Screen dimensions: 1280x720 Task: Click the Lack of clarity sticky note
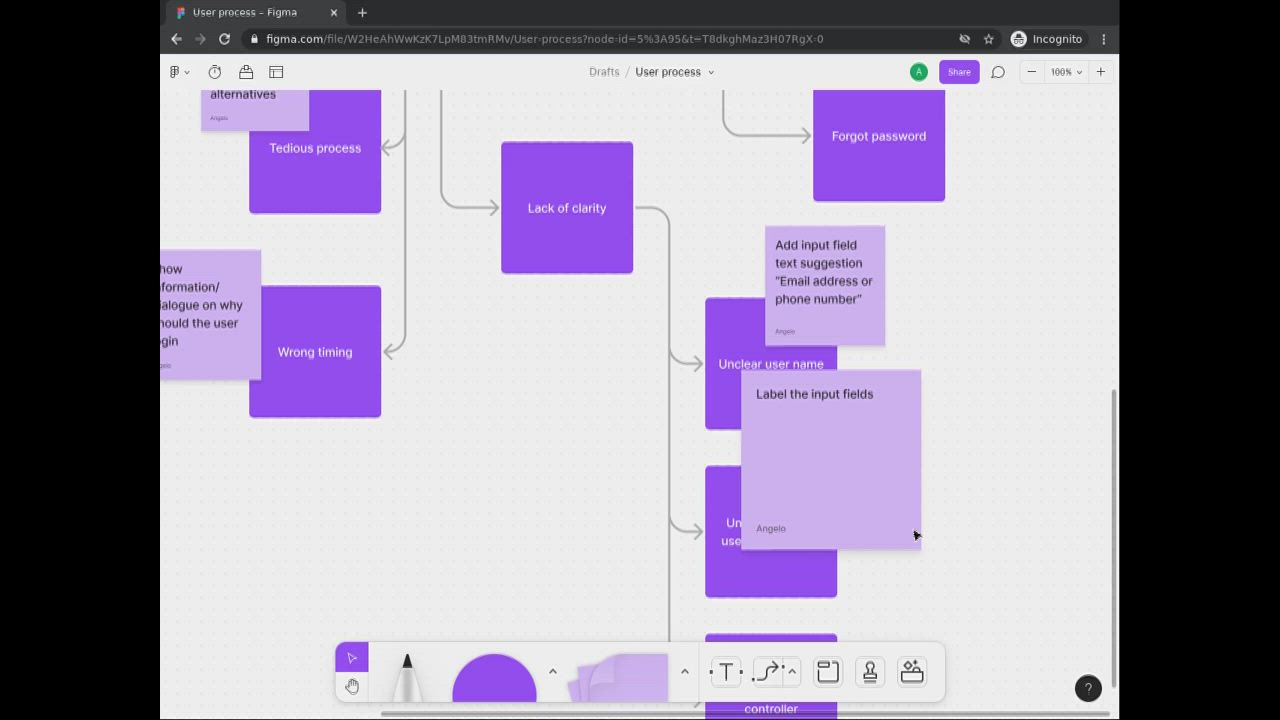[x=566, y=208]
